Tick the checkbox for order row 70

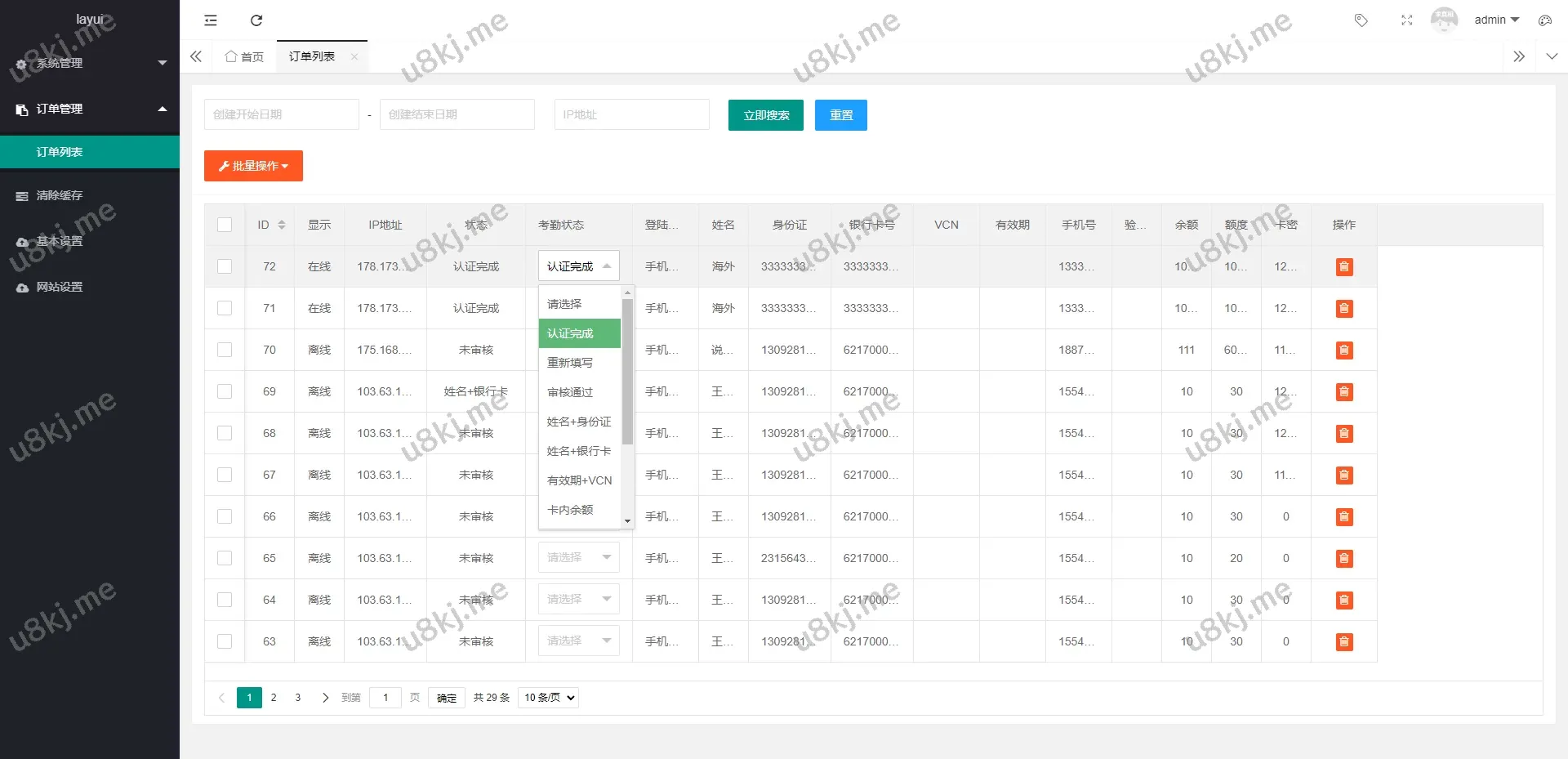pos(225,350)
